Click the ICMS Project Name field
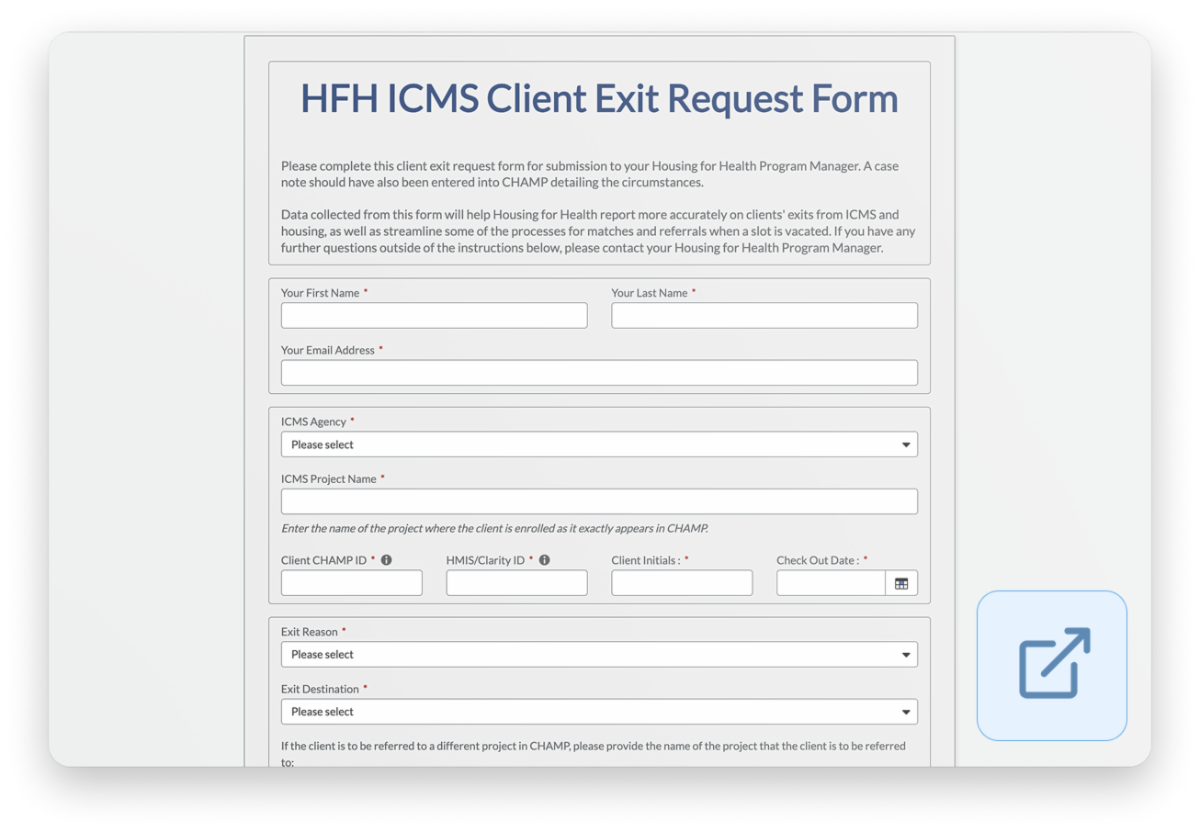This screenshot has height=832, width=1200. coord(599,500)
